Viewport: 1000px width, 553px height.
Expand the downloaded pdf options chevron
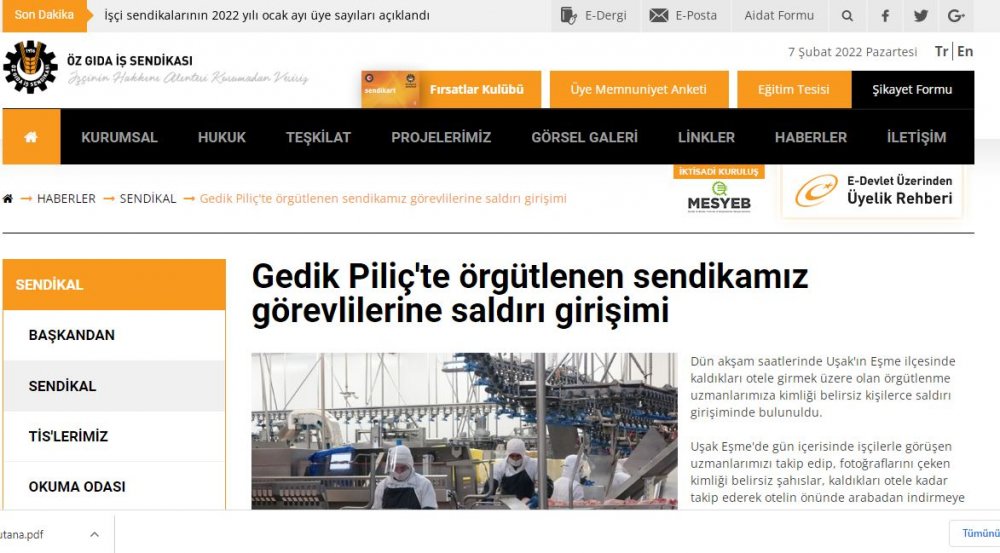coord(94,535)
